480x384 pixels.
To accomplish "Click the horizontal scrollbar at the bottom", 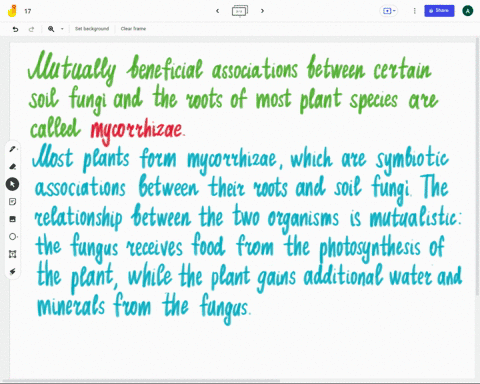I will tap(140, 380).
